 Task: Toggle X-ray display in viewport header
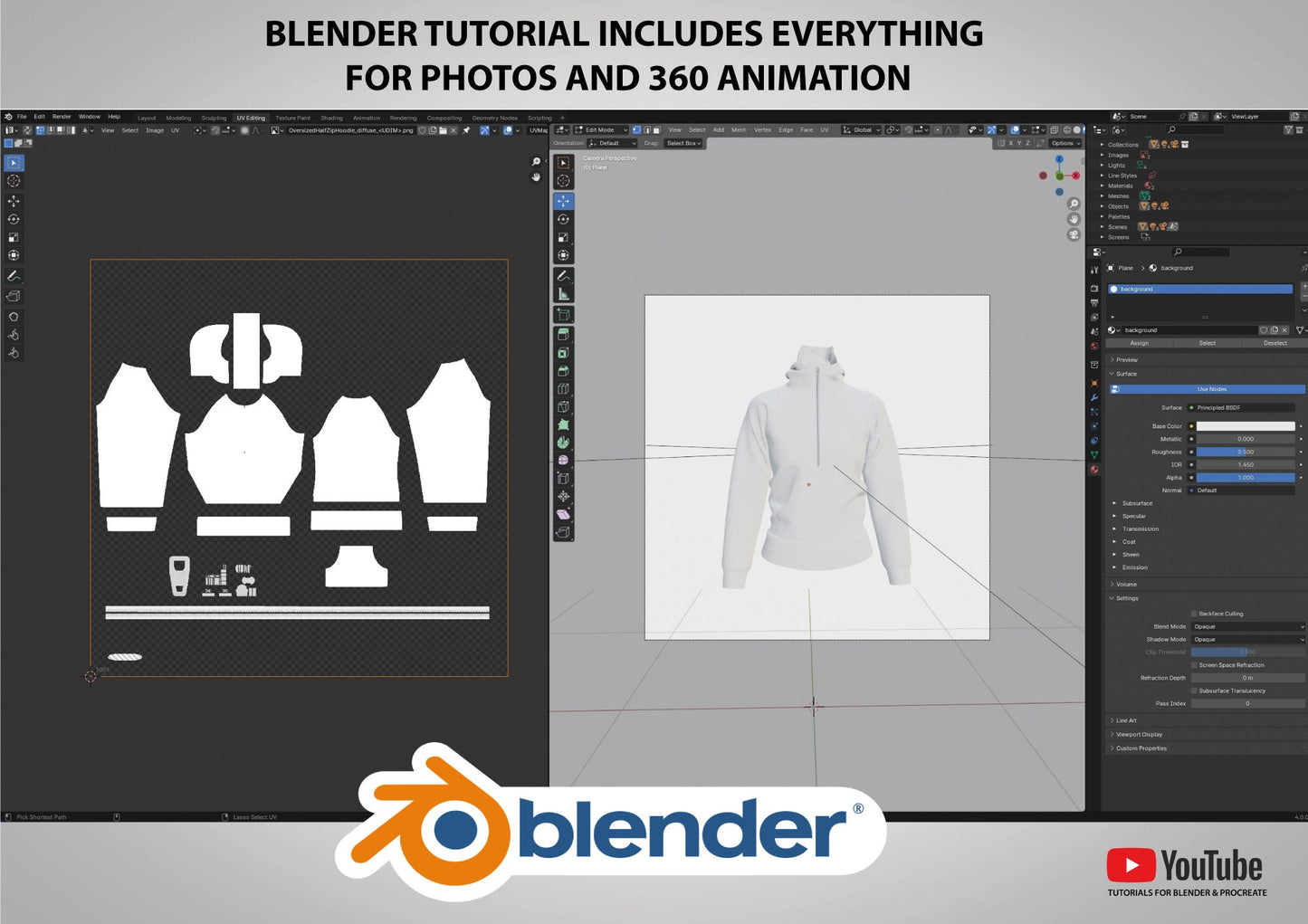(x=1054, y=130)
